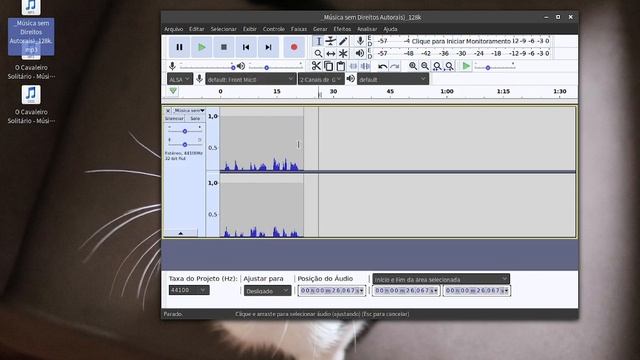The height and width of the screenshot is (360, 640).
Task: Open the '2 Canais' recording channels dropdown
Action: pos(321,79)
